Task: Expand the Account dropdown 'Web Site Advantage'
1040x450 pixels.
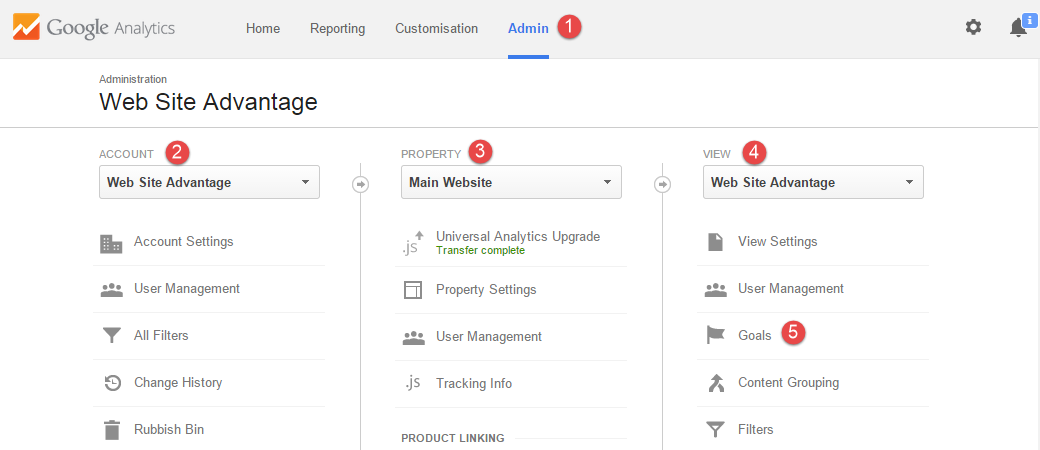Action: tap(210, 183)
